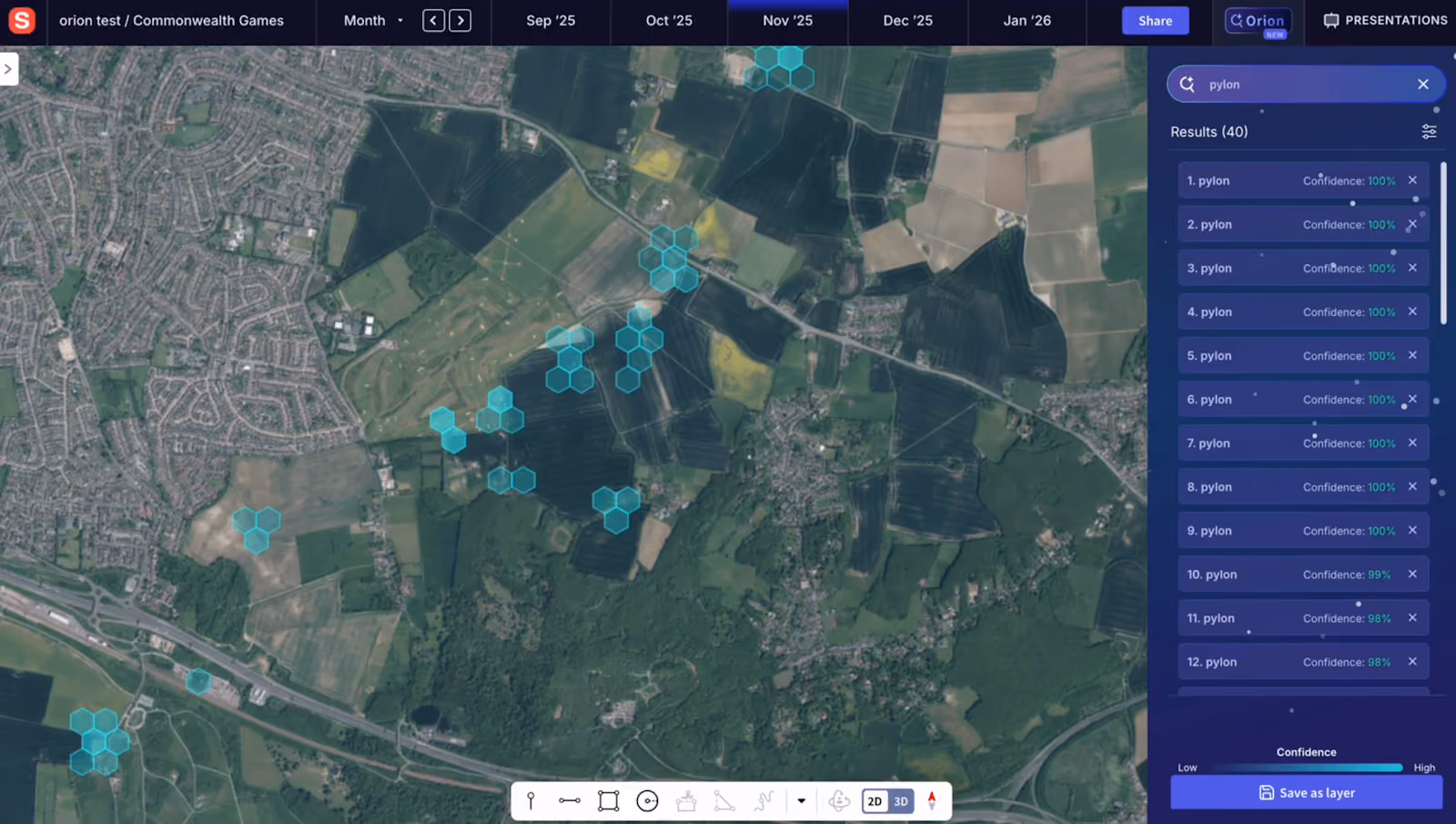Click the orange S app logo
1456x824 pixels.
point(21,20)
